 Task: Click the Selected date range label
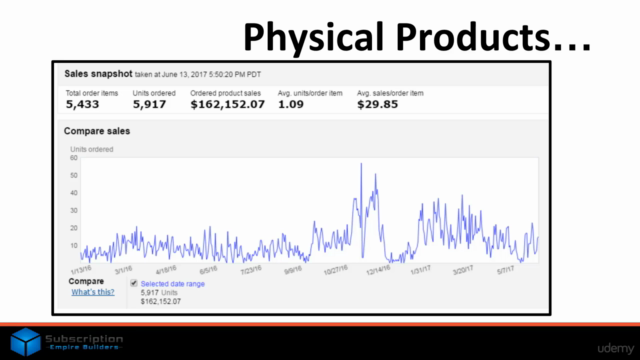[173, 284]
